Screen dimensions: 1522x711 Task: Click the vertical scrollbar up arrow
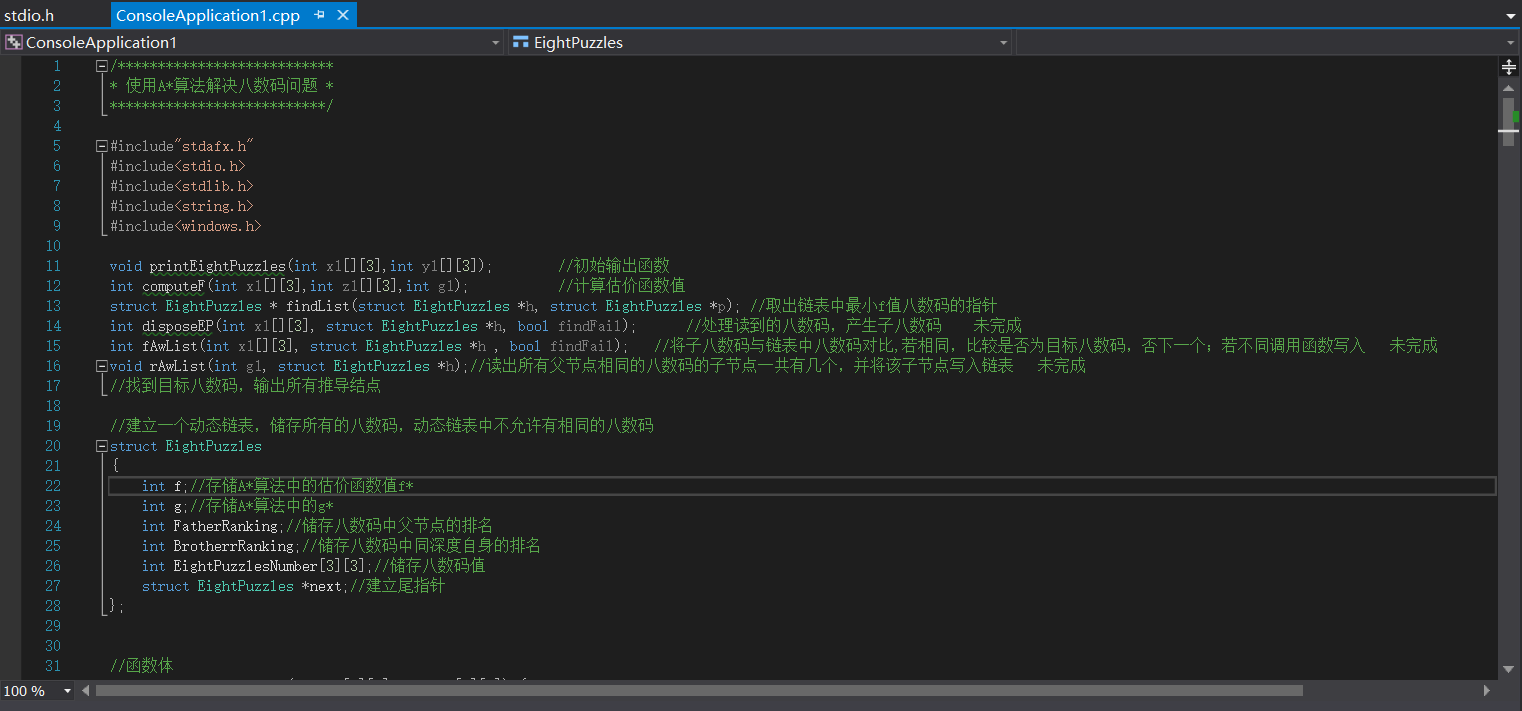click(1509, 88)
